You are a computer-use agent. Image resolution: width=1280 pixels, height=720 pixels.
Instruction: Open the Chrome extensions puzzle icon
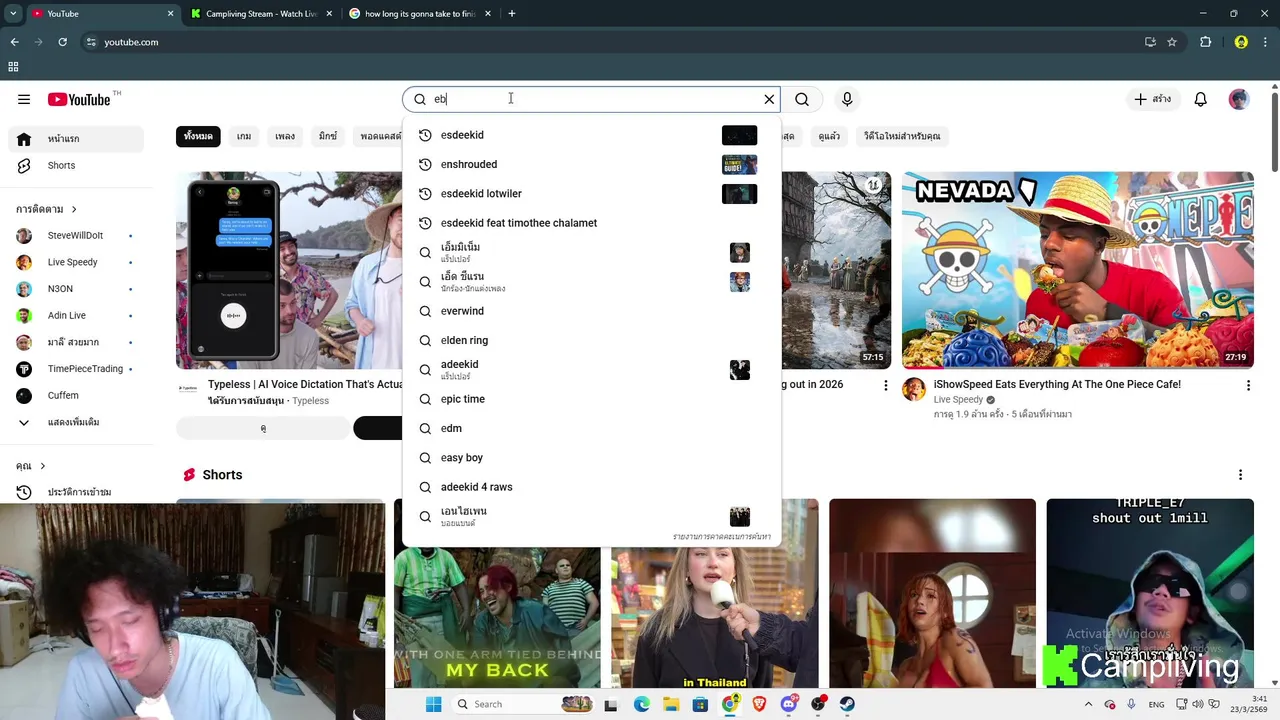(1205, 42)
